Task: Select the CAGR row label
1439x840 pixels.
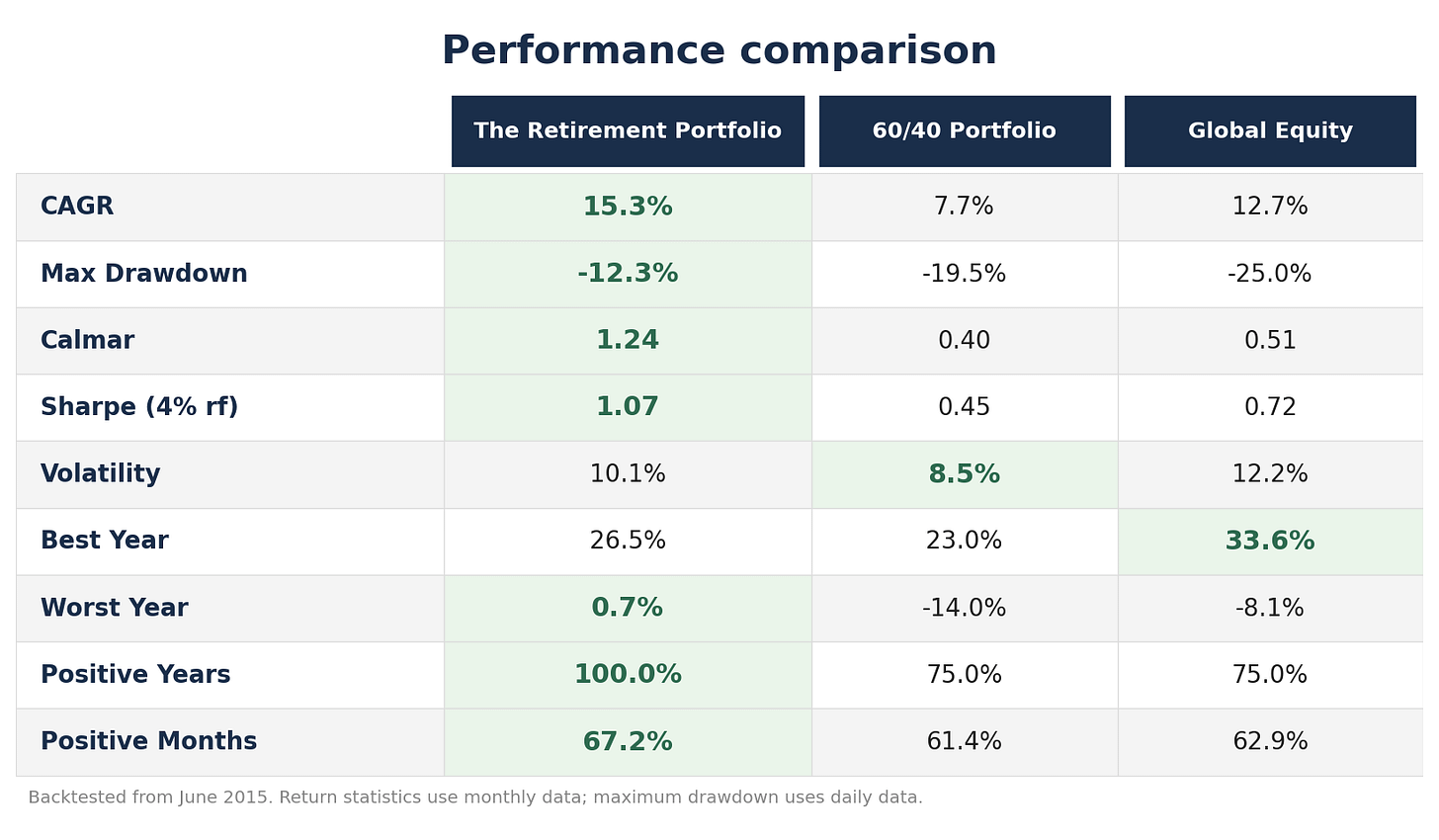Action: [x=77, y=208]
